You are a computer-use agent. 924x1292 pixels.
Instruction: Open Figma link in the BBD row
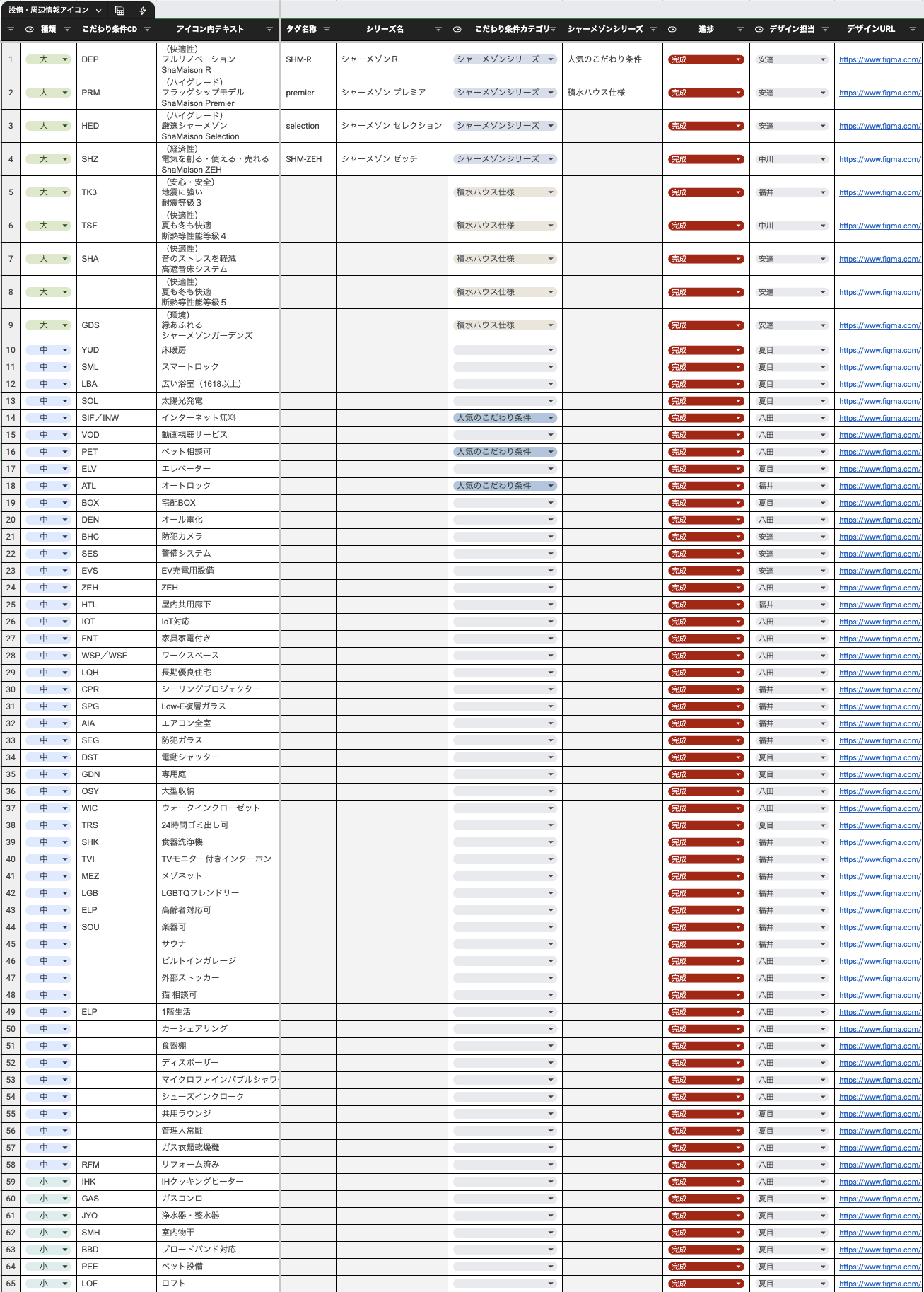[880, 1250]
